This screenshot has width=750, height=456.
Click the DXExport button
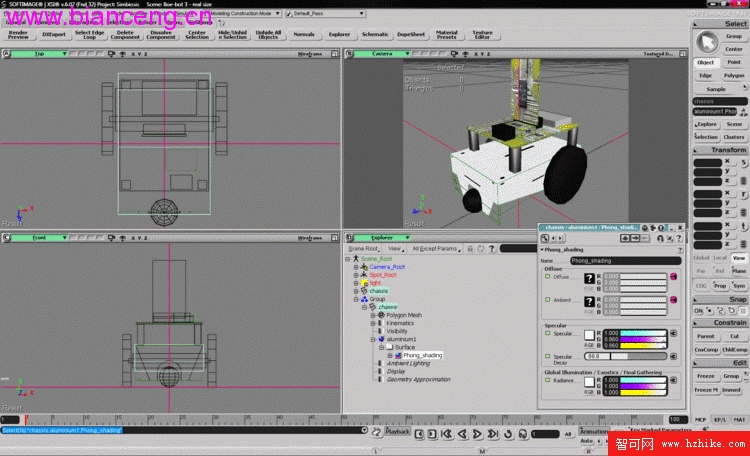point(54,34)
